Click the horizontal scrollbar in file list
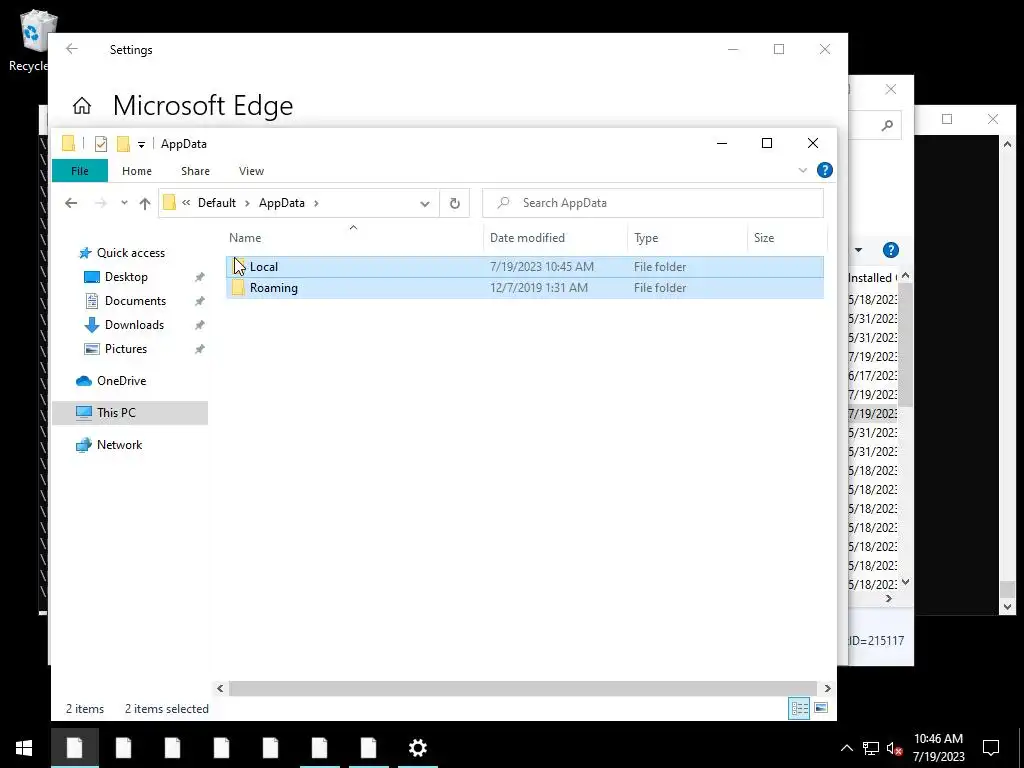Image resolution: width=1024 pixels, height=768 pixels. point(523,689)
